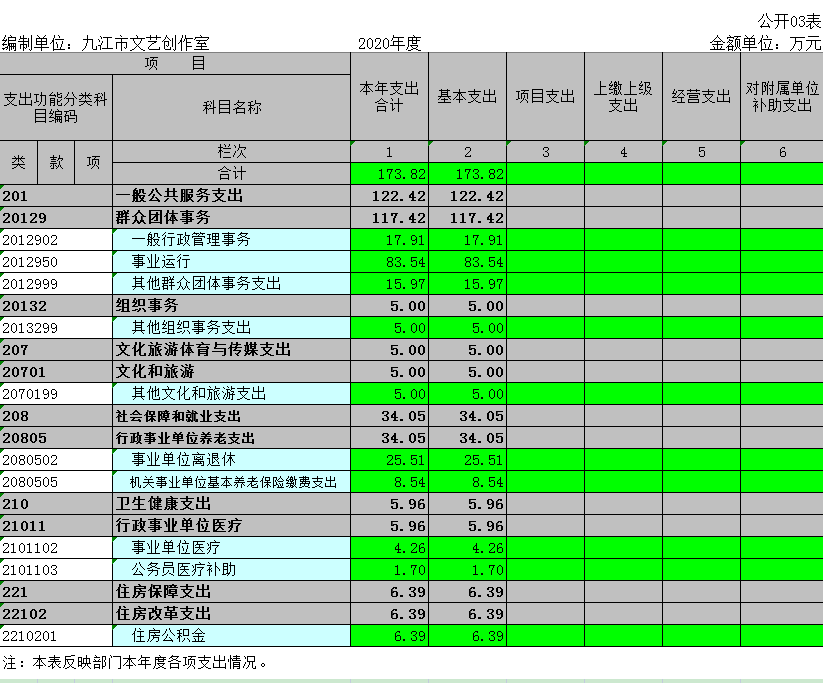
Task: Click the code cell 2080505
Action: tap(56, 481)
